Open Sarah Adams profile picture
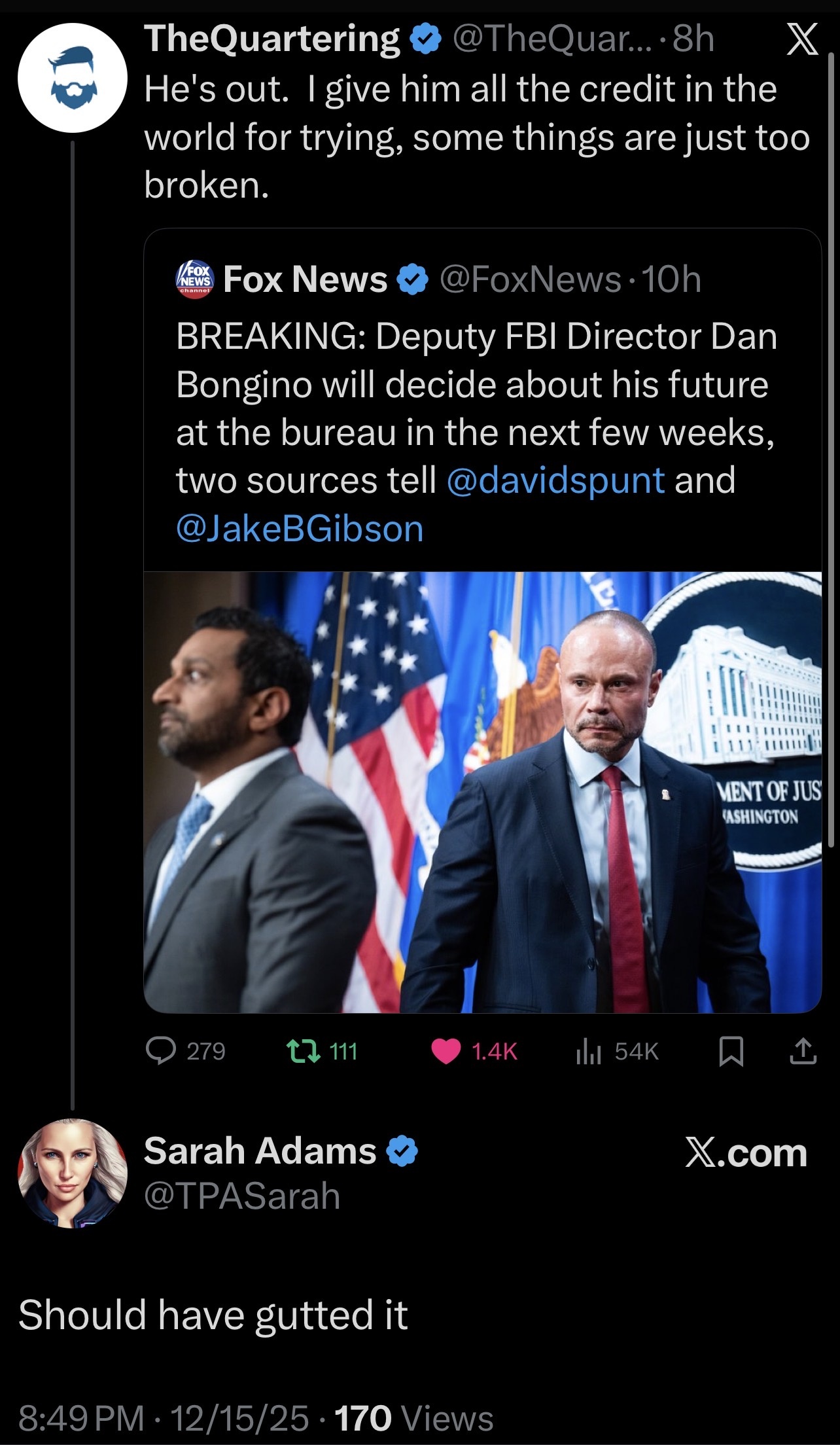 click(x=72, y=1173)
